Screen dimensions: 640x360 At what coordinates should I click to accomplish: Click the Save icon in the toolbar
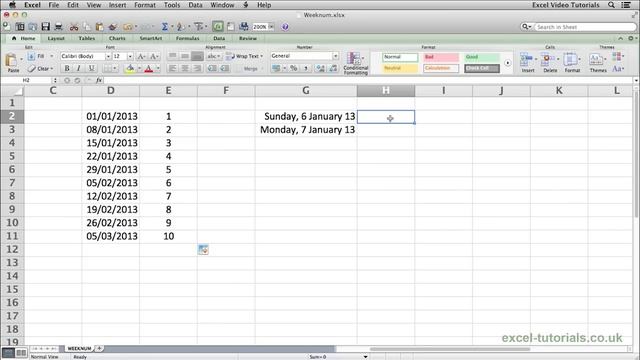(x=45, y=27)
